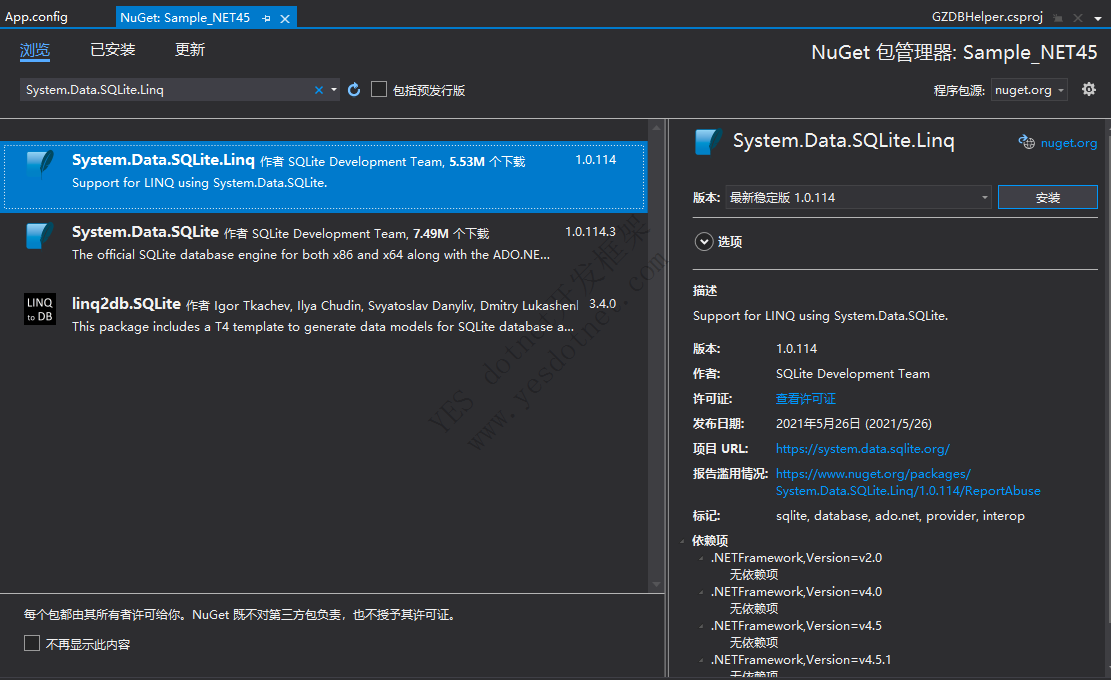Collapse the .NETFramework,Version=v2.0 dependency group
The image size is (1111, 680).
tap(701, 558)
